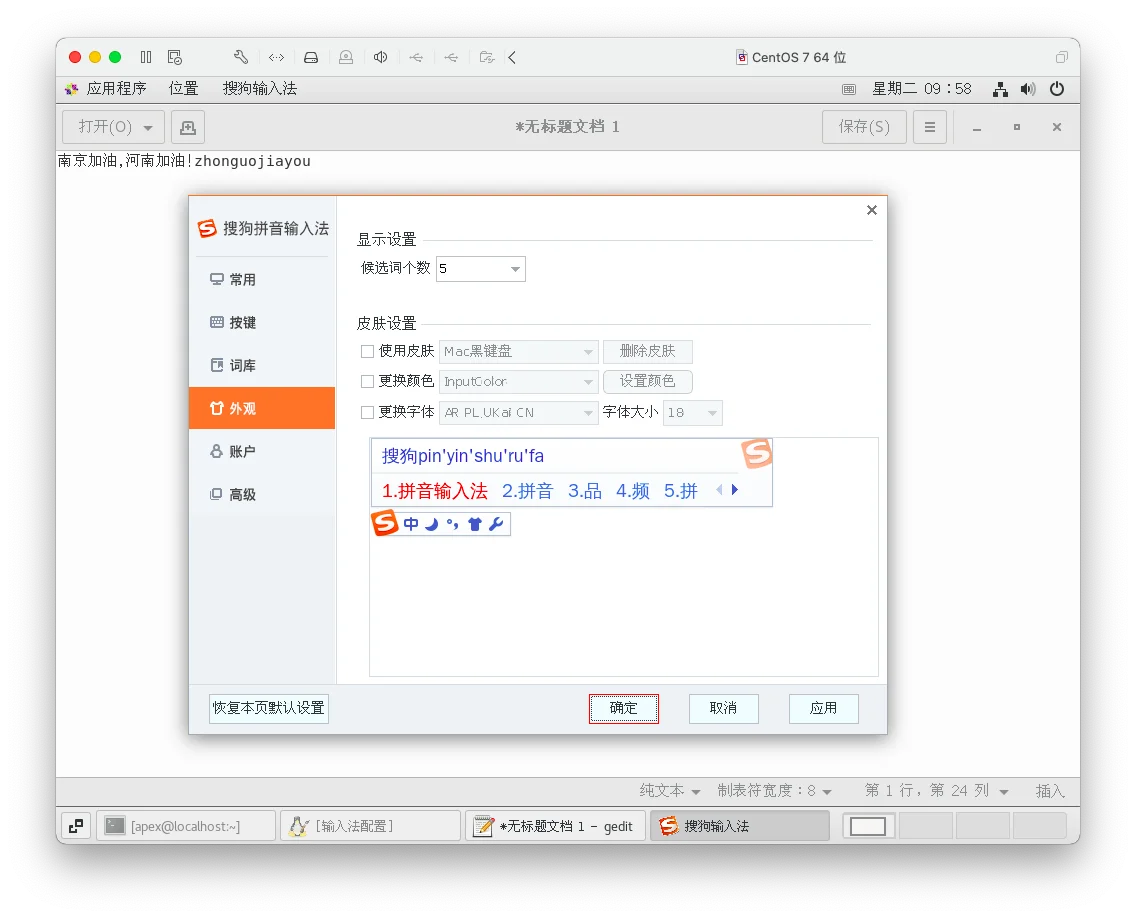Click the 确定 button

pos(624,709)
